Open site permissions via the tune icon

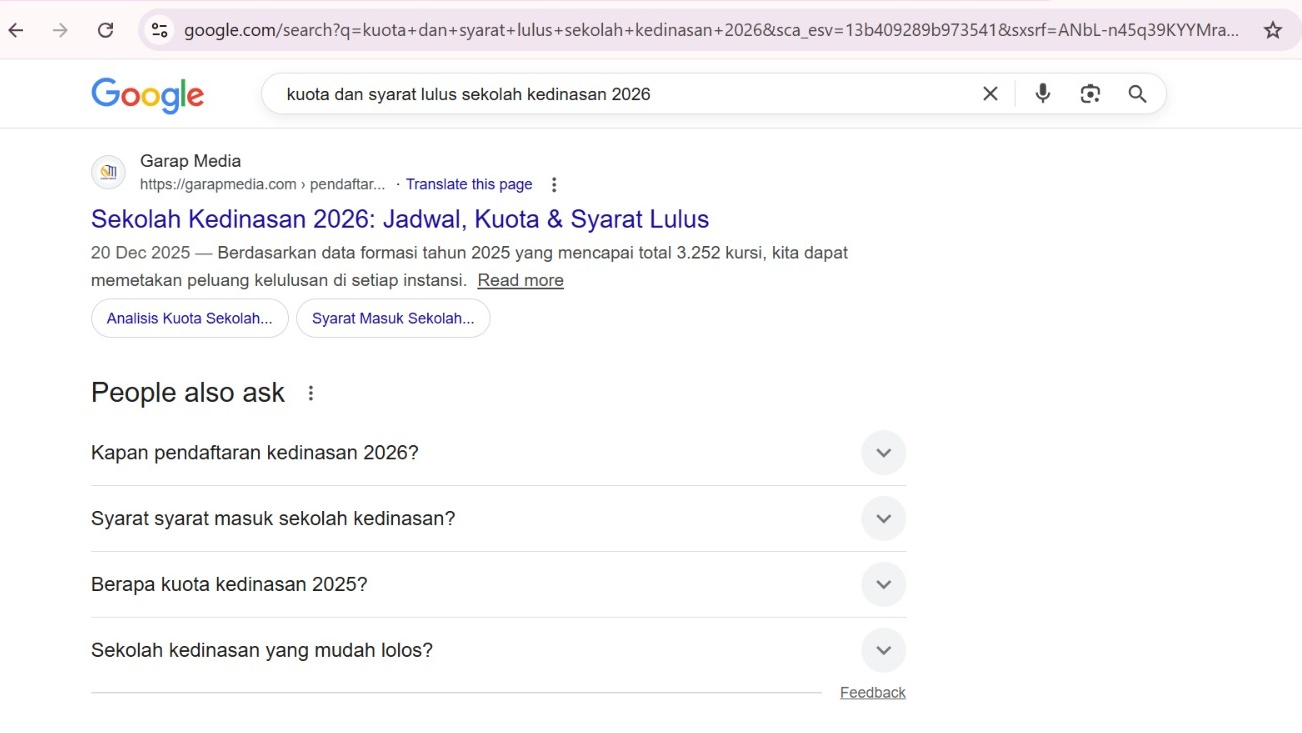pyautogui.click(x=160, y=30)
